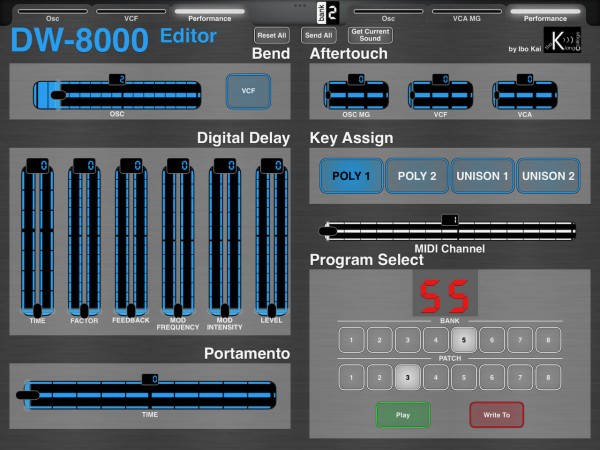Screen dimensions: 600x450
Task: Select Bank 3 button
Action: [408, 340]
